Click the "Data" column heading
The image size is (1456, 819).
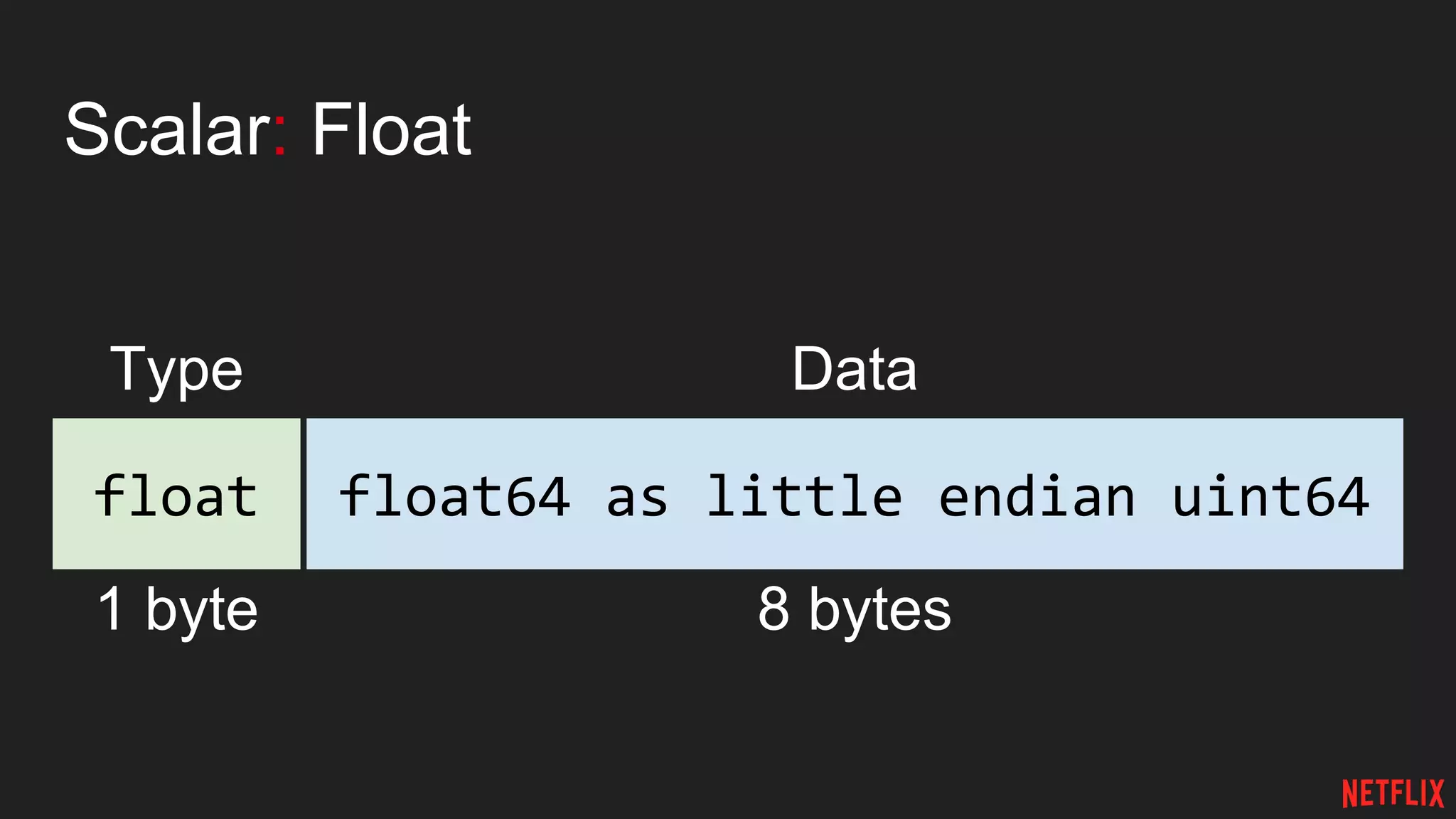coord(854,369)
